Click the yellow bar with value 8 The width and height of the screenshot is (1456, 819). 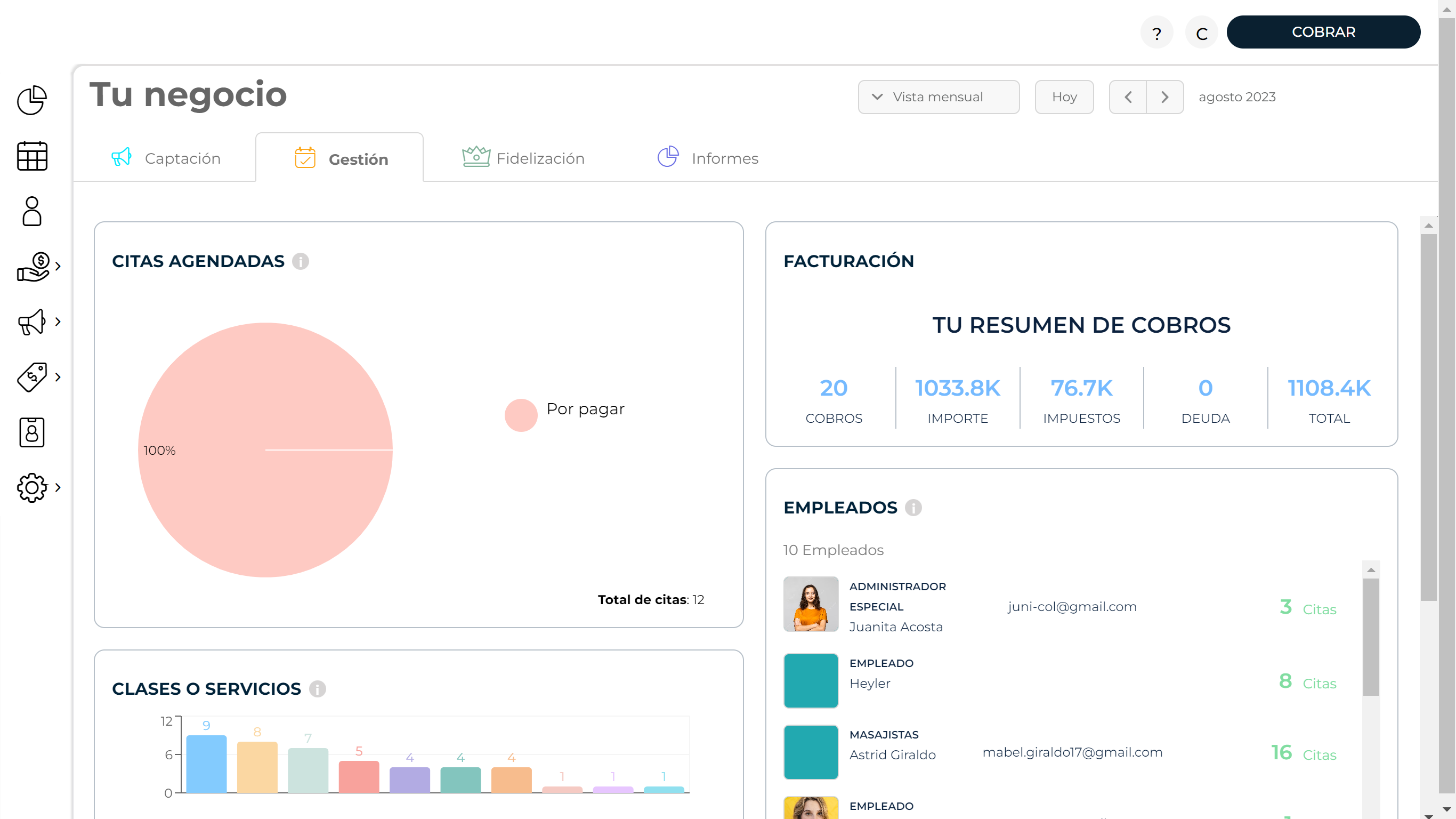pyautogui.click(x=257, y=767)
